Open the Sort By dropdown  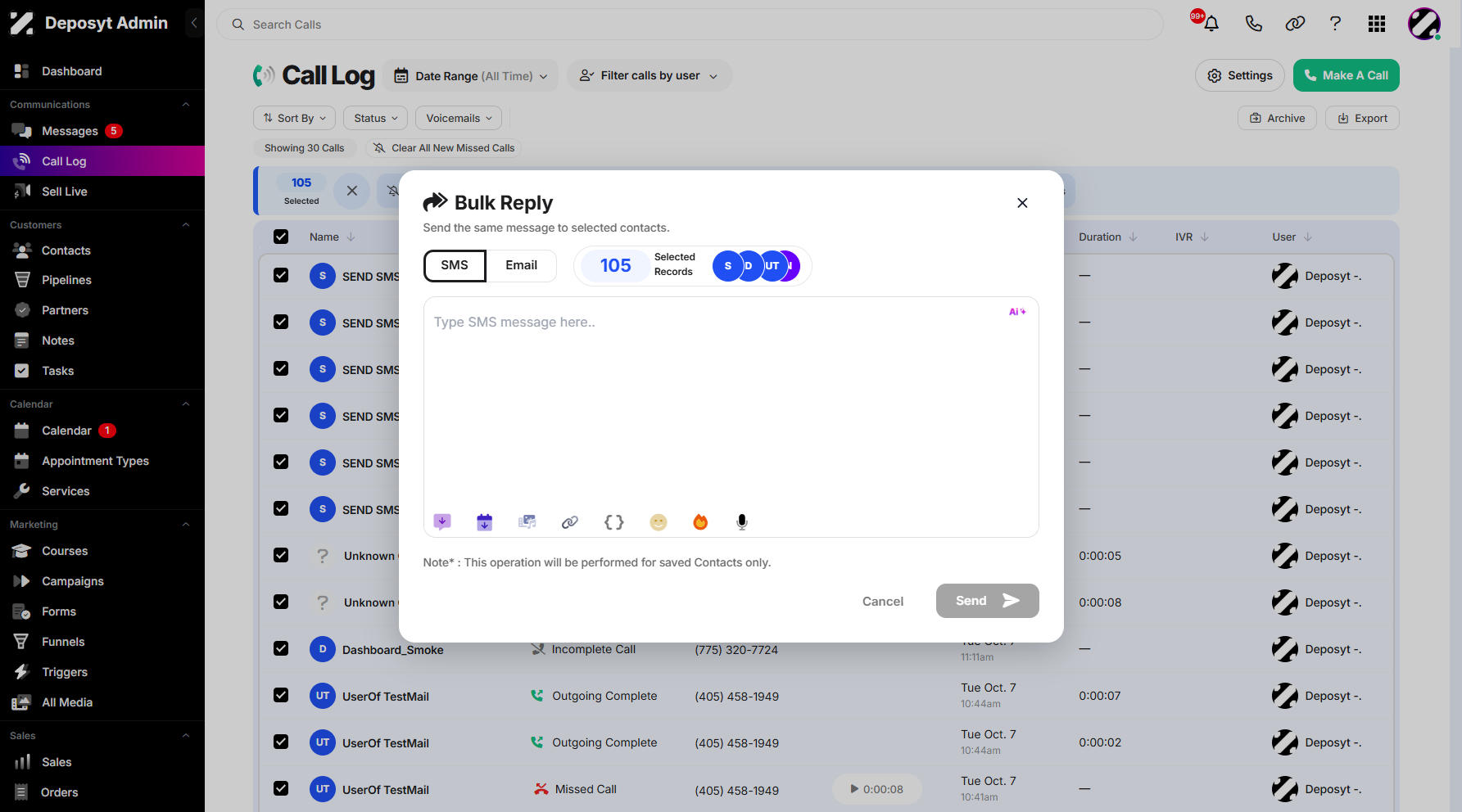pos(295,118)
